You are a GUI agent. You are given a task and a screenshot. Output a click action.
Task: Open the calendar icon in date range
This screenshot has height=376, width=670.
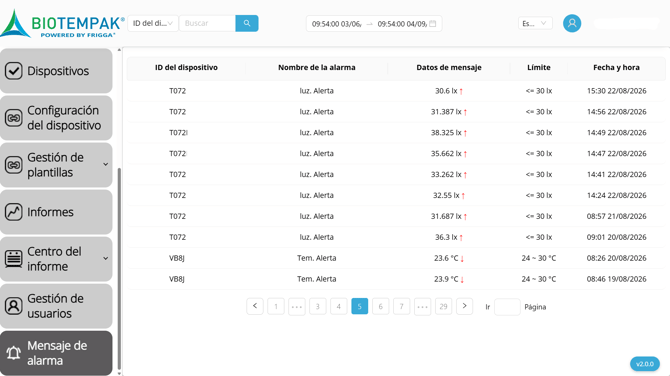click(432, 24)
